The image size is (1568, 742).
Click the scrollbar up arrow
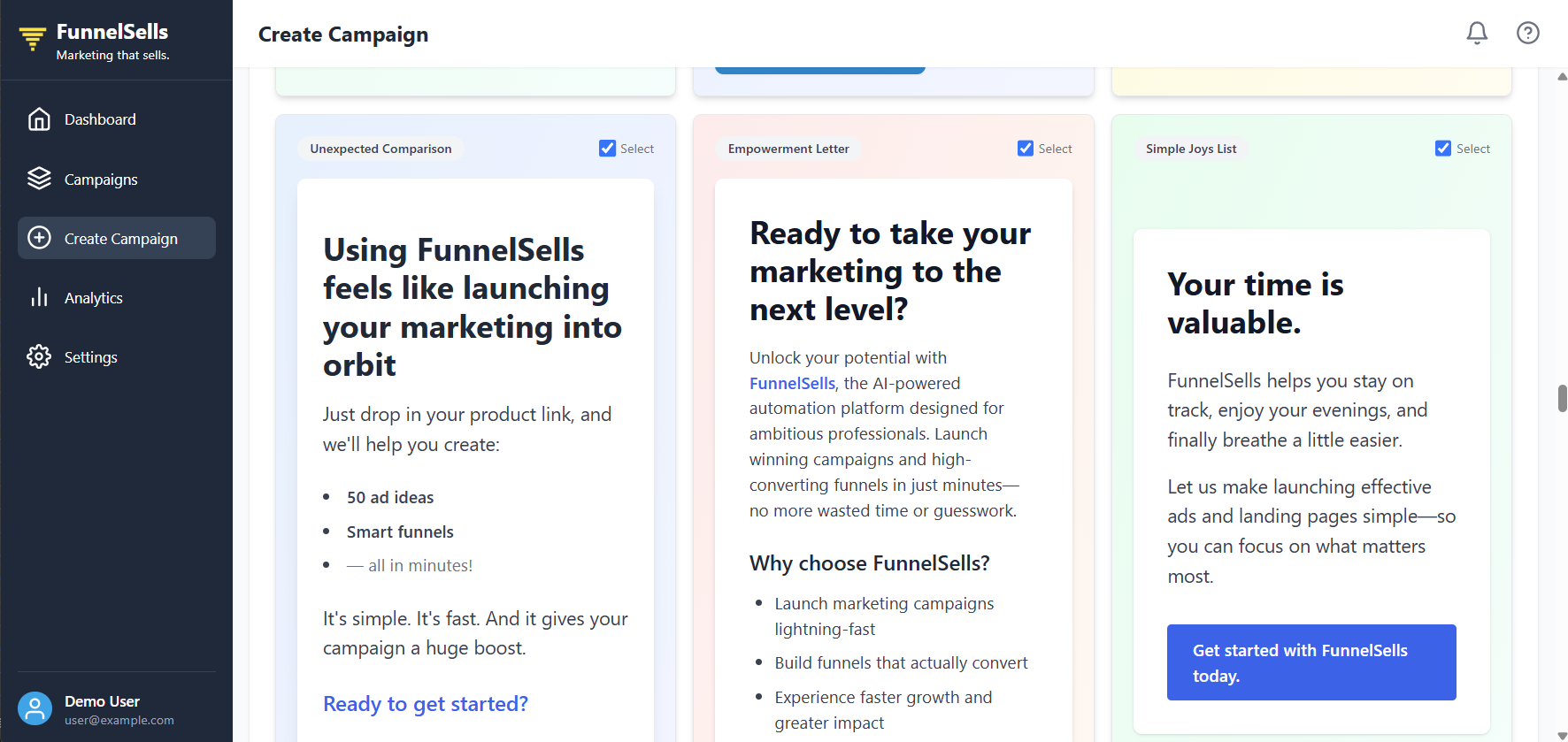pos(1563,77)
